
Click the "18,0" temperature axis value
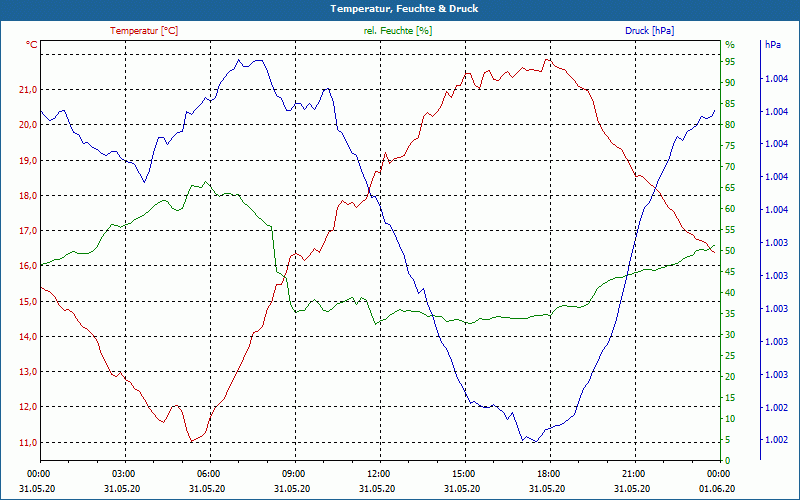tap(29, 196)
